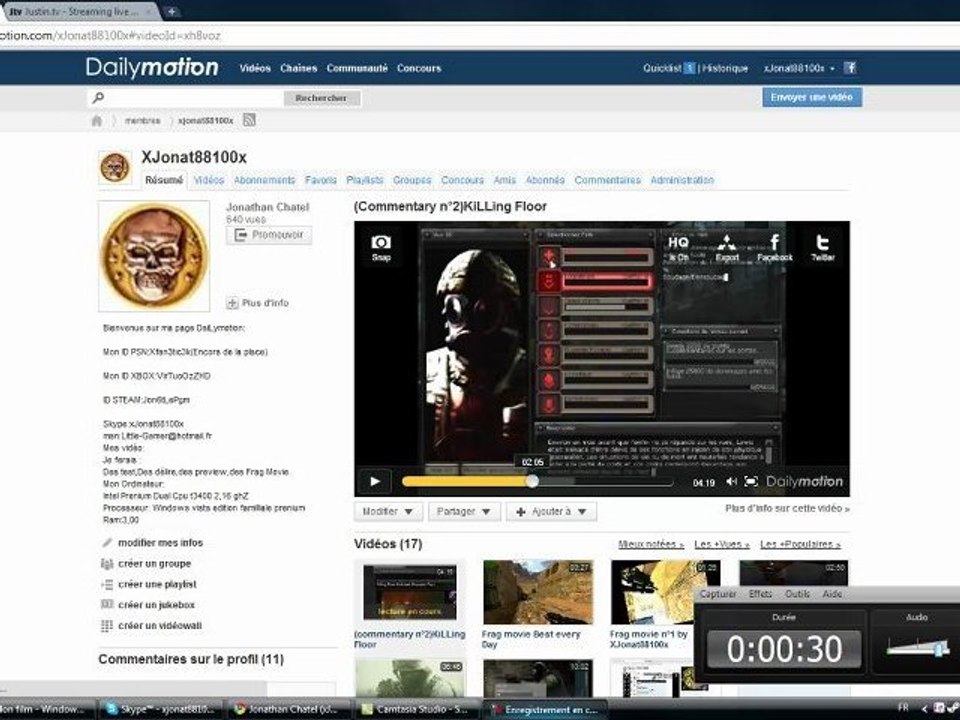Click the Export icon on the player
This screenshot has height=720, width=960.
click(727, 247)
